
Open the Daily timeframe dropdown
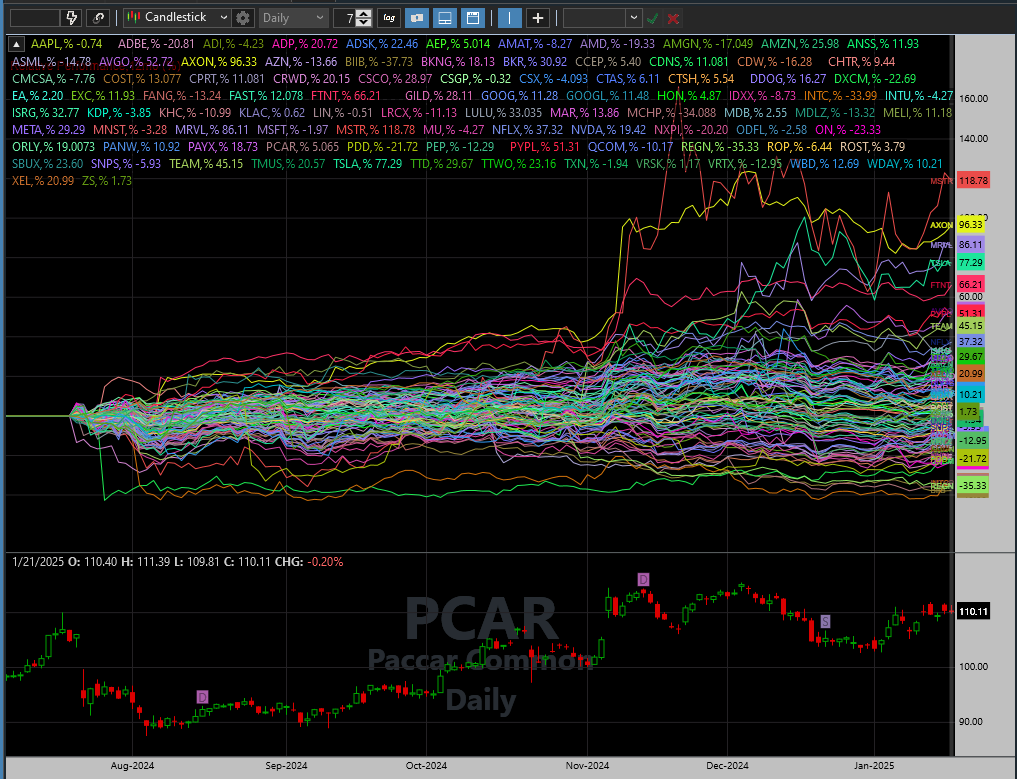293,18
